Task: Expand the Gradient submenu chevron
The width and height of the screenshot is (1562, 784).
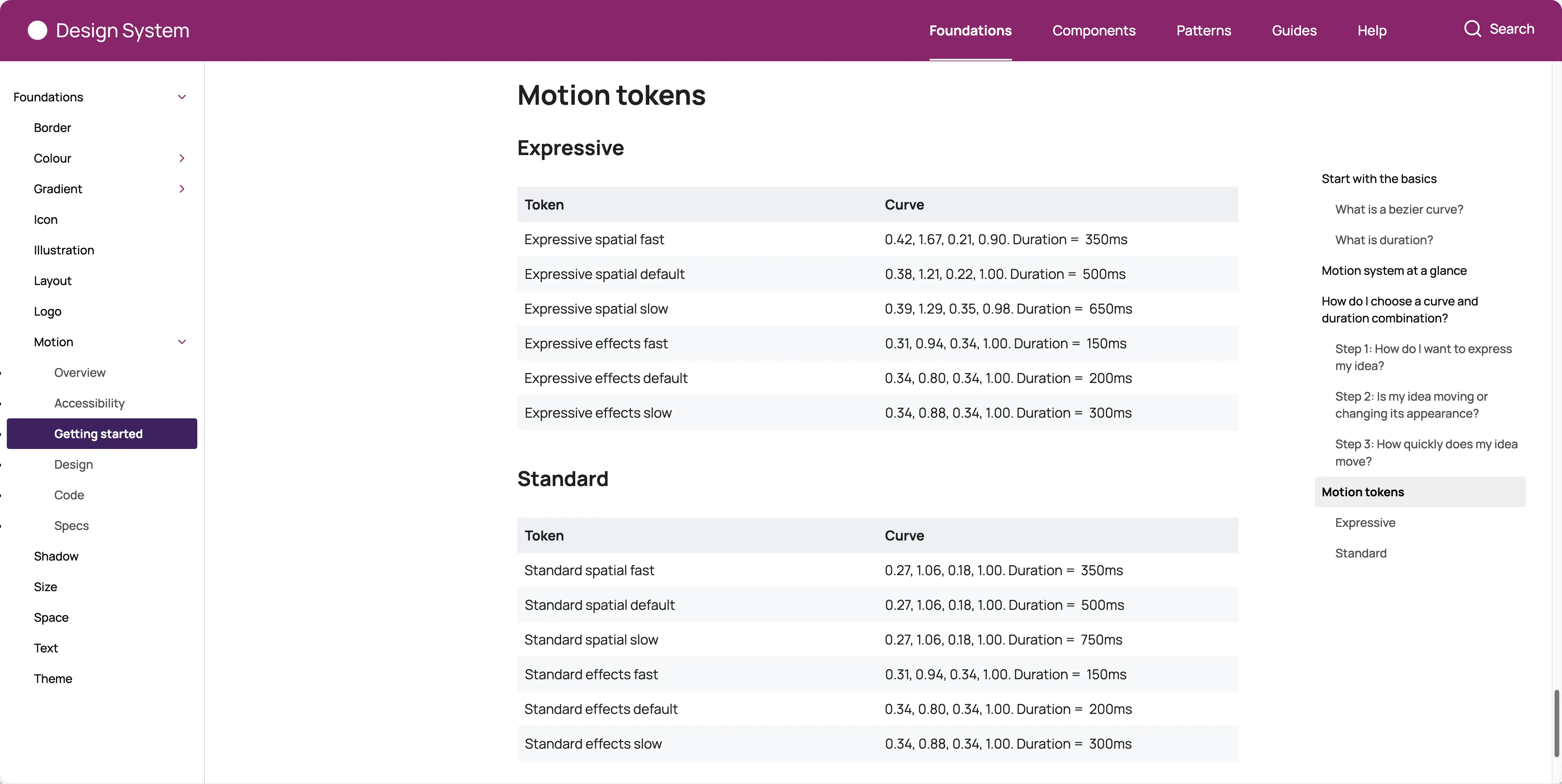Action: pos(181,189)
